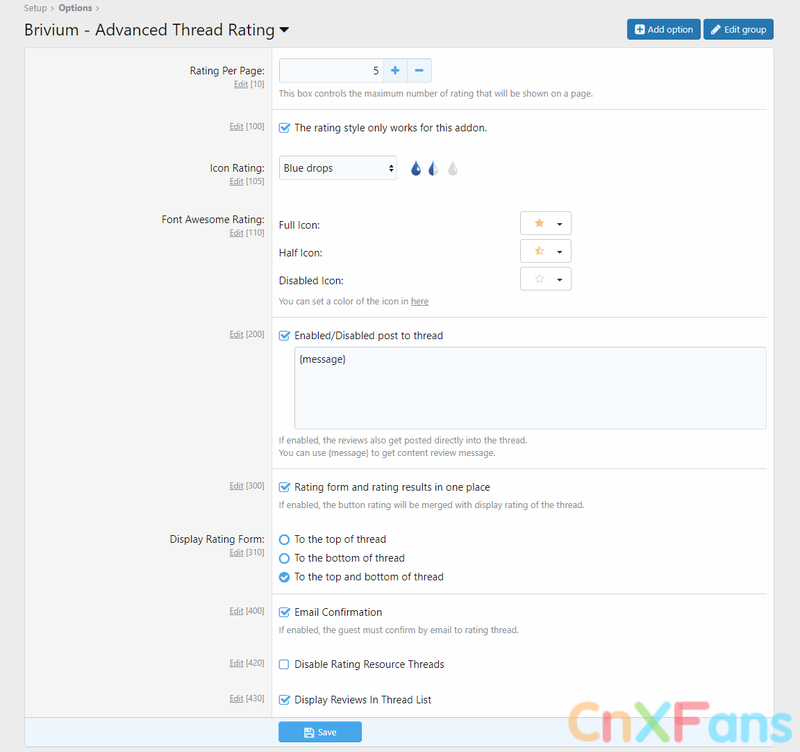800x752 pixels.
Task: Click the plus icon on Add option
Action: coord(639,30)
